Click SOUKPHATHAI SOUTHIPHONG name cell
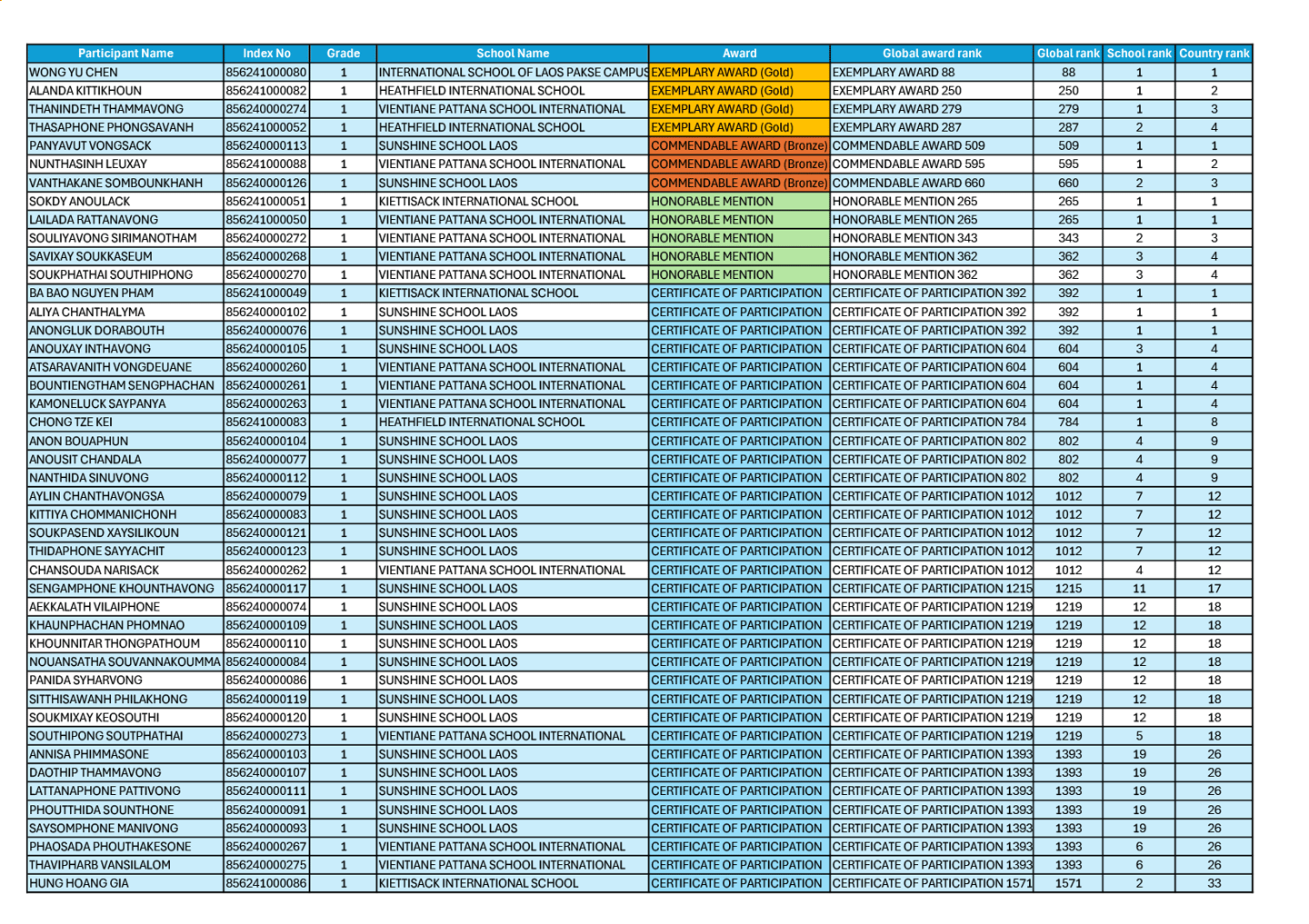The width and height of the screenshot is (1309, 924). [125, 274]
